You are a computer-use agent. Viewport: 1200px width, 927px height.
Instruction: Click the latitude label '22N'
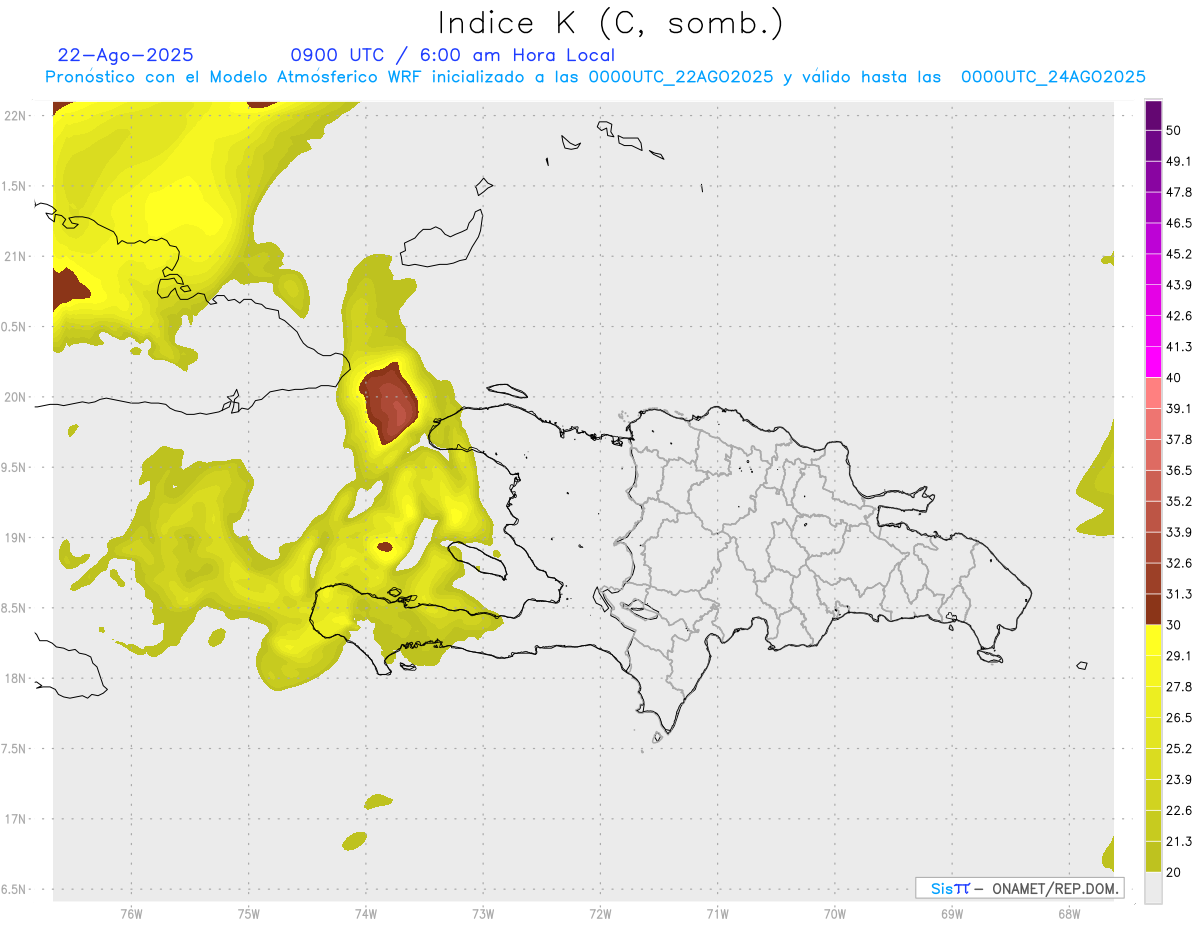point(15,116)
